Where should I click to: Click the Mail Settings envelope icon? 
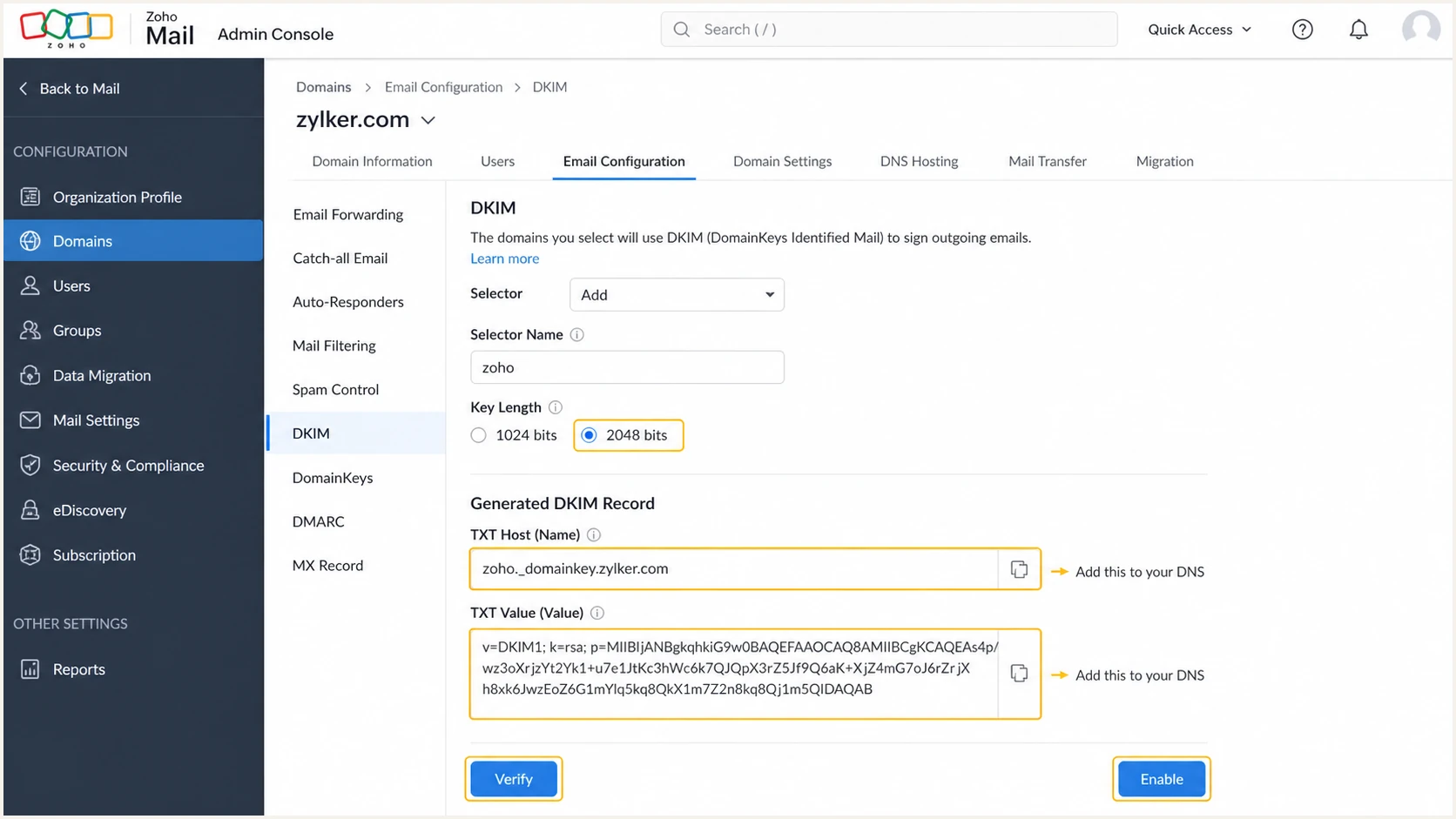(30, 420)
